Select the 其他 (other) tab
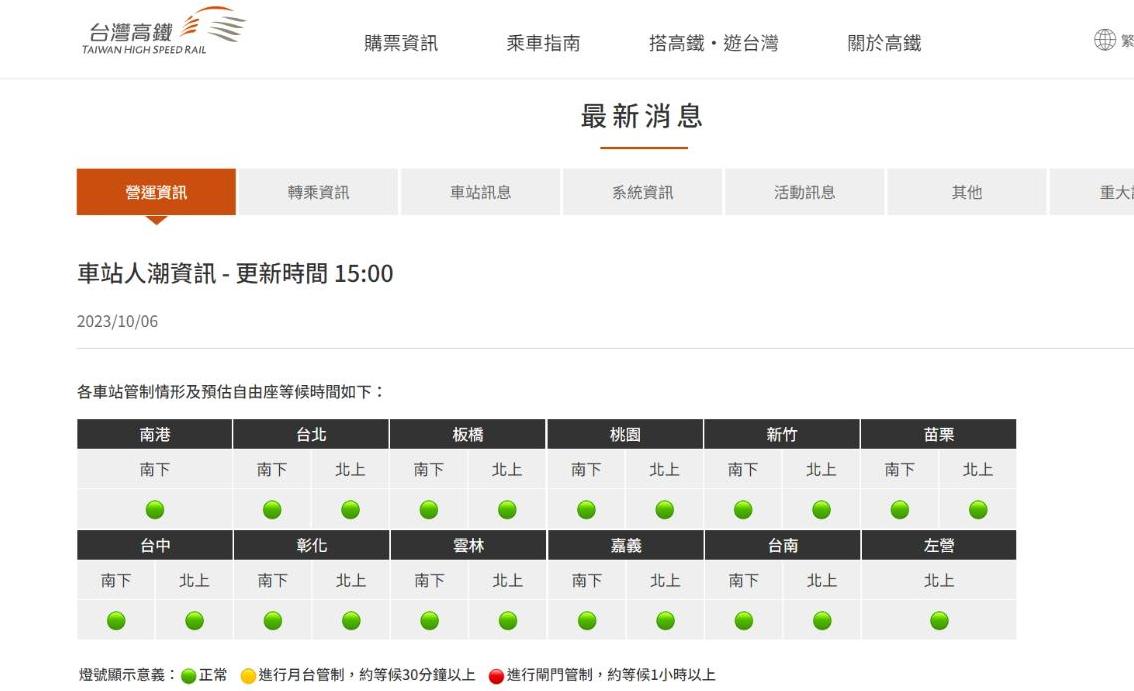This screenshot has height=691, width=1134. pos(966,192)
